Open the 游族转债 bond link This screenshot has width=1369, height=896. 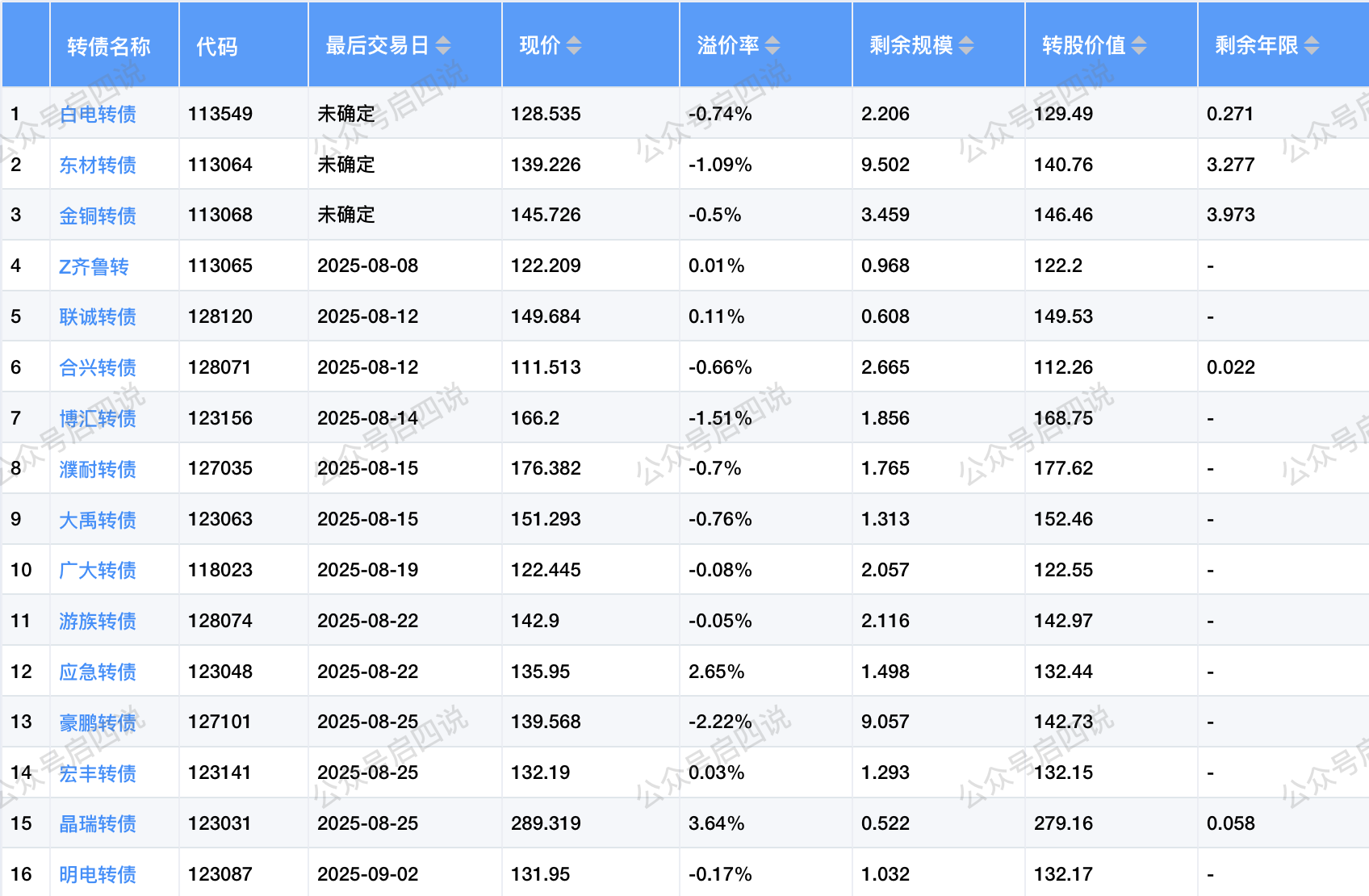coord(98,622)
